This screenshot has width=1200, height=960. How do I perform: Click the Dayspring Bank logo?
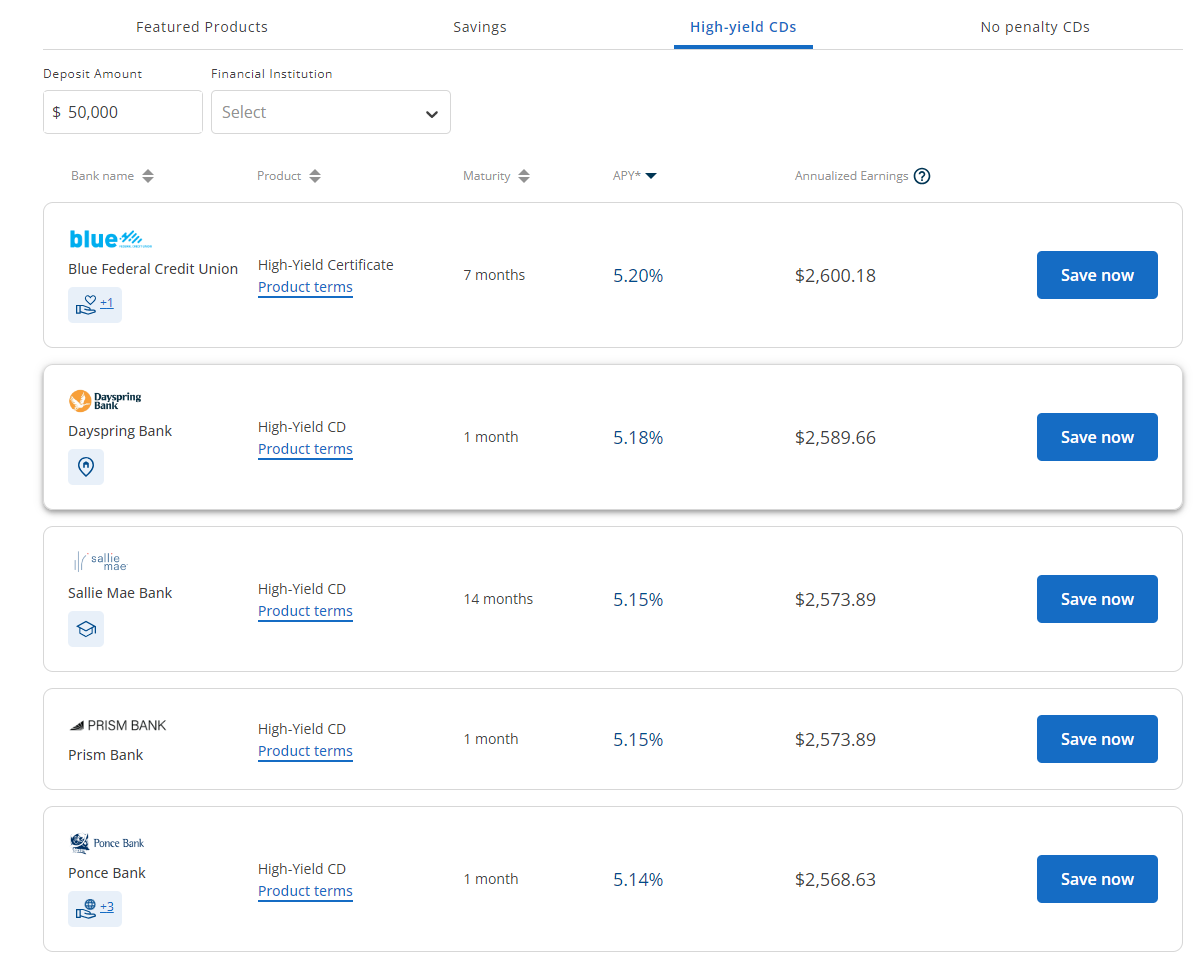(105, 401)
